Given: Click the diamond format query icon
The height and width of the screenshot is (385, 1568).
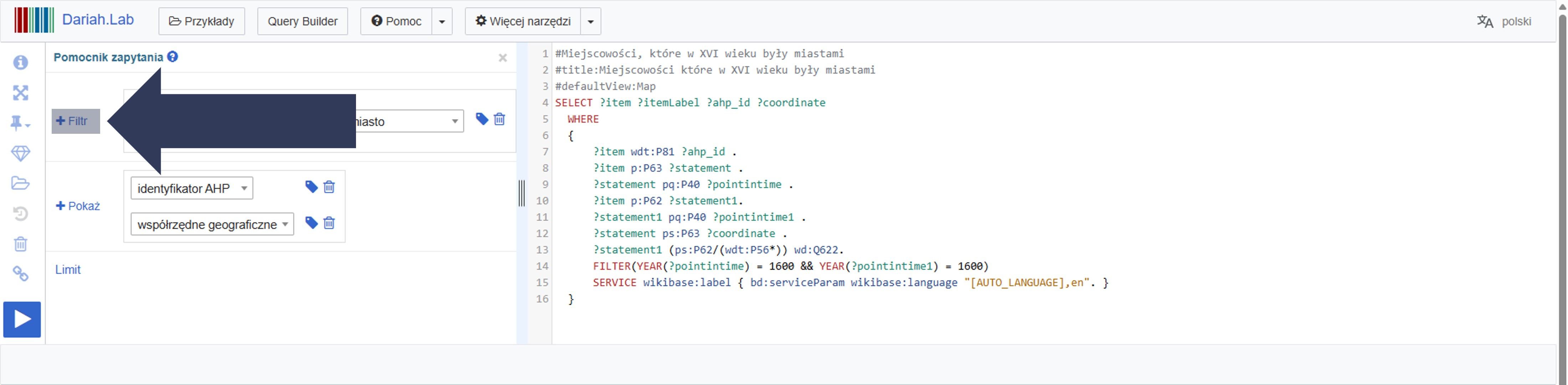Looking at the screenshot, I should tap(21, 153).
